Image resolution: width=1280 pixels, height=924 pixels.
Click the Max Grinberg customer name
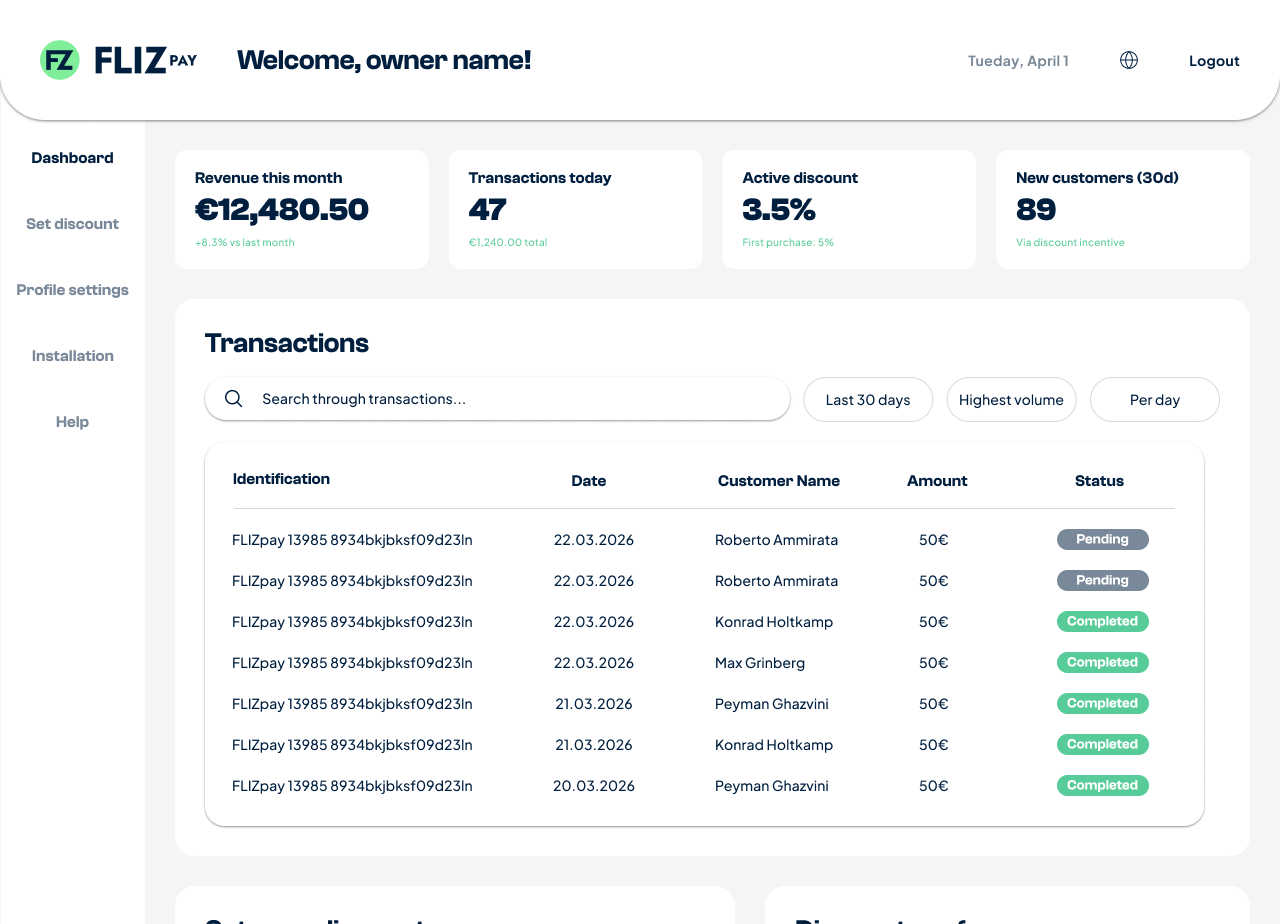[x=760, y=663]
